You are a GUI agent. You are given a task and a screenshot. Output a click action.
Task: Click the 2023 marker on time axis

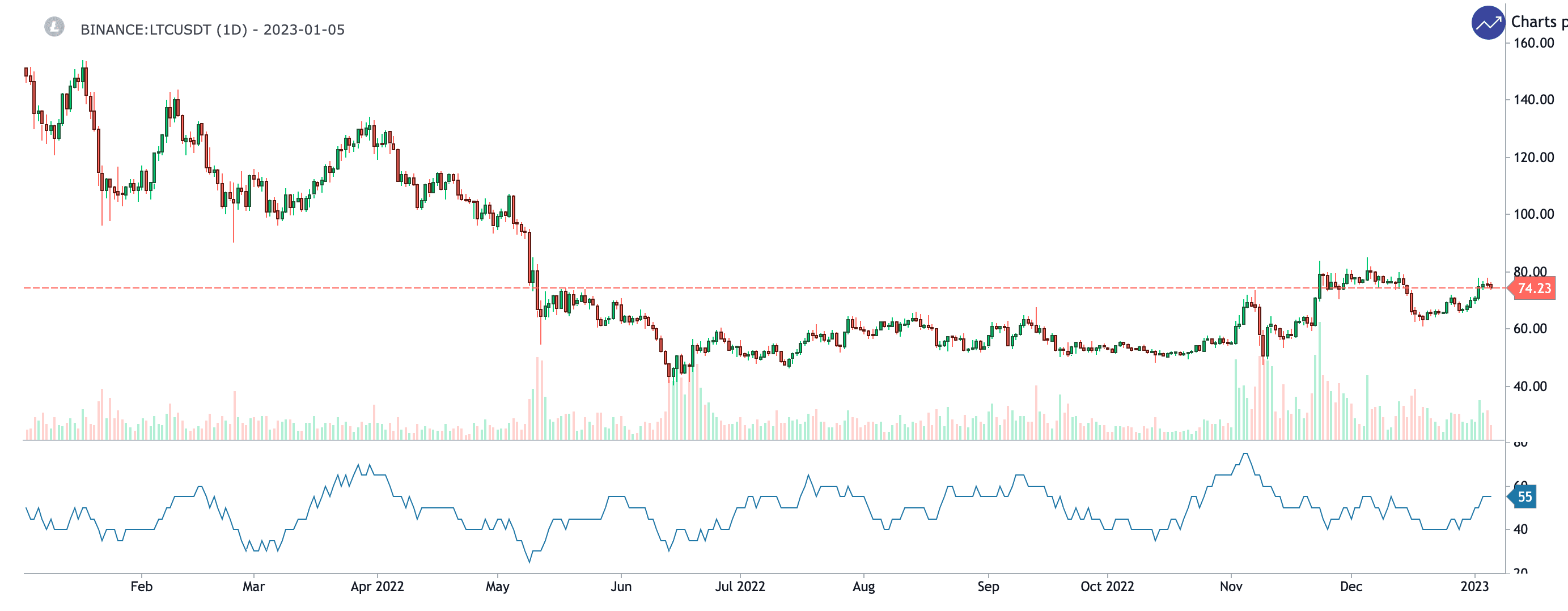point(1474,586)
